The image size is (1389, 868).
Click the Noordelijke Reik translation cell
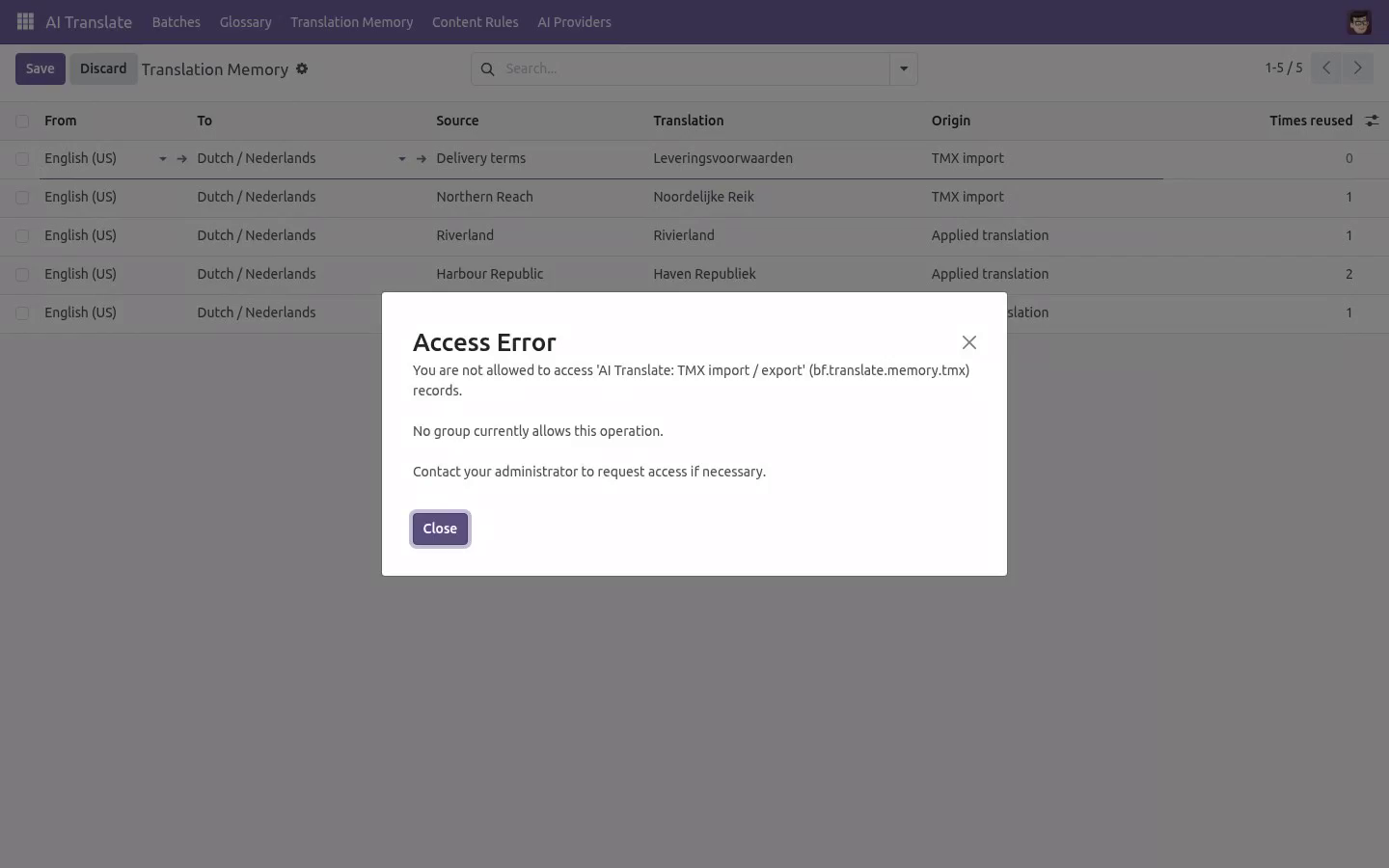click(x=704, y=197)
